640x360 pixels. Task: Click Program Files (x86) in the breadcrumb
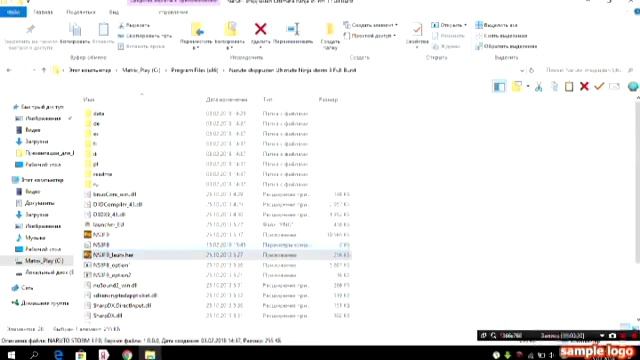(195, 70)
